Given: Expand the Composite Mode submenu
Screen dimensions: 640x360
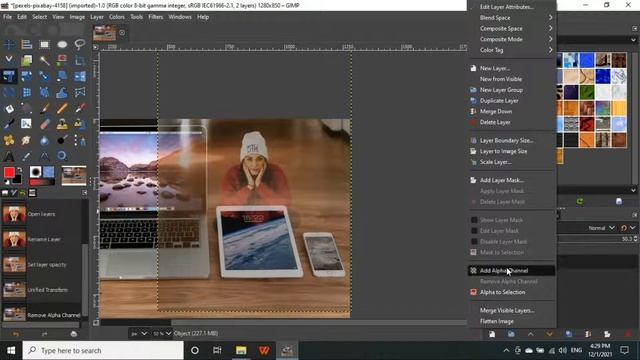Looking at the screenshot, I should point(512,39).
